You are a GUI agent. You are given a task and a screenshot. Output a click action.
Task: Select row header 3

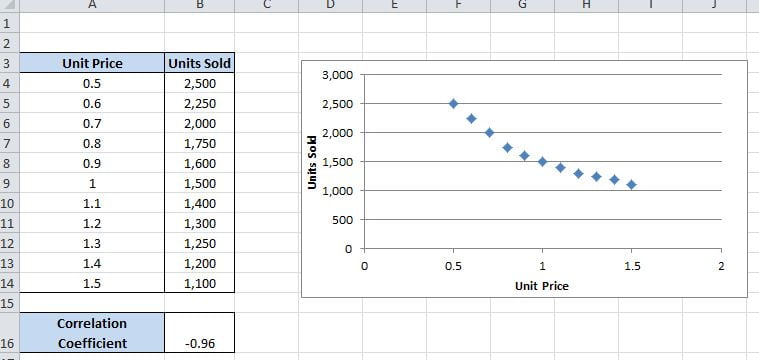(9, 63)
